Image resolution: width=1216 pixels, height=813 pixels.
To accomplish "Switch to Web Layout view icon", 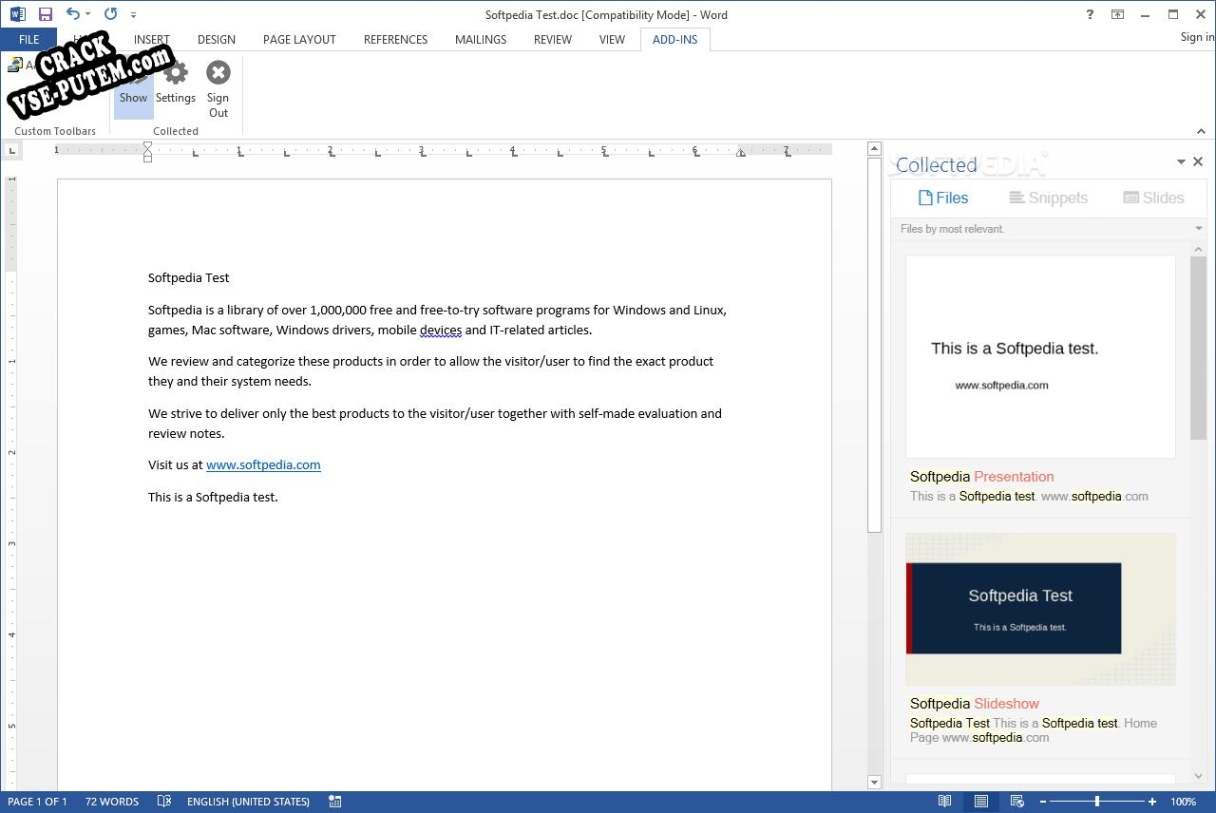I will point(1017,802).
